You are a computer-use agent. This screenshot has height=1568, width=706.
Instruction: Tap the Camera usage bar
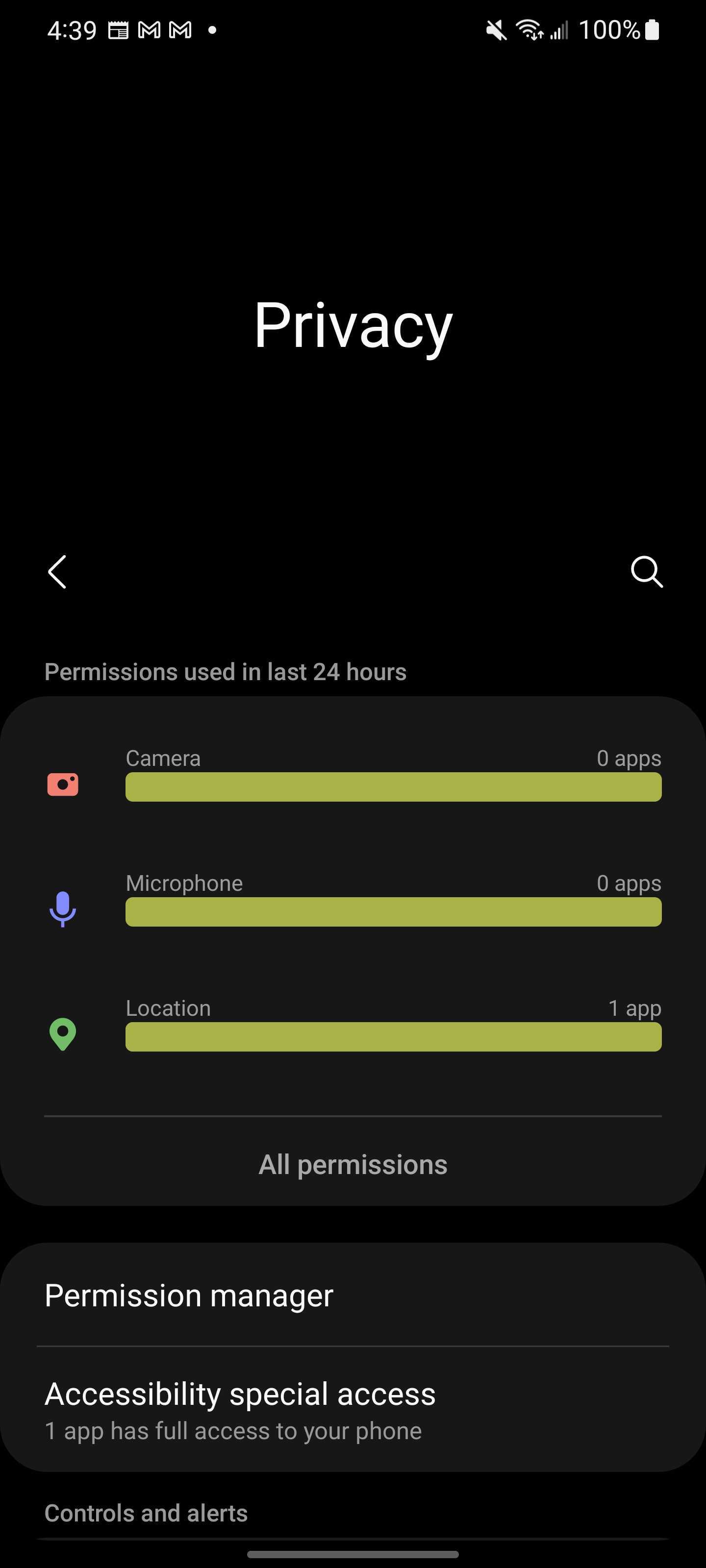[394, 787]
